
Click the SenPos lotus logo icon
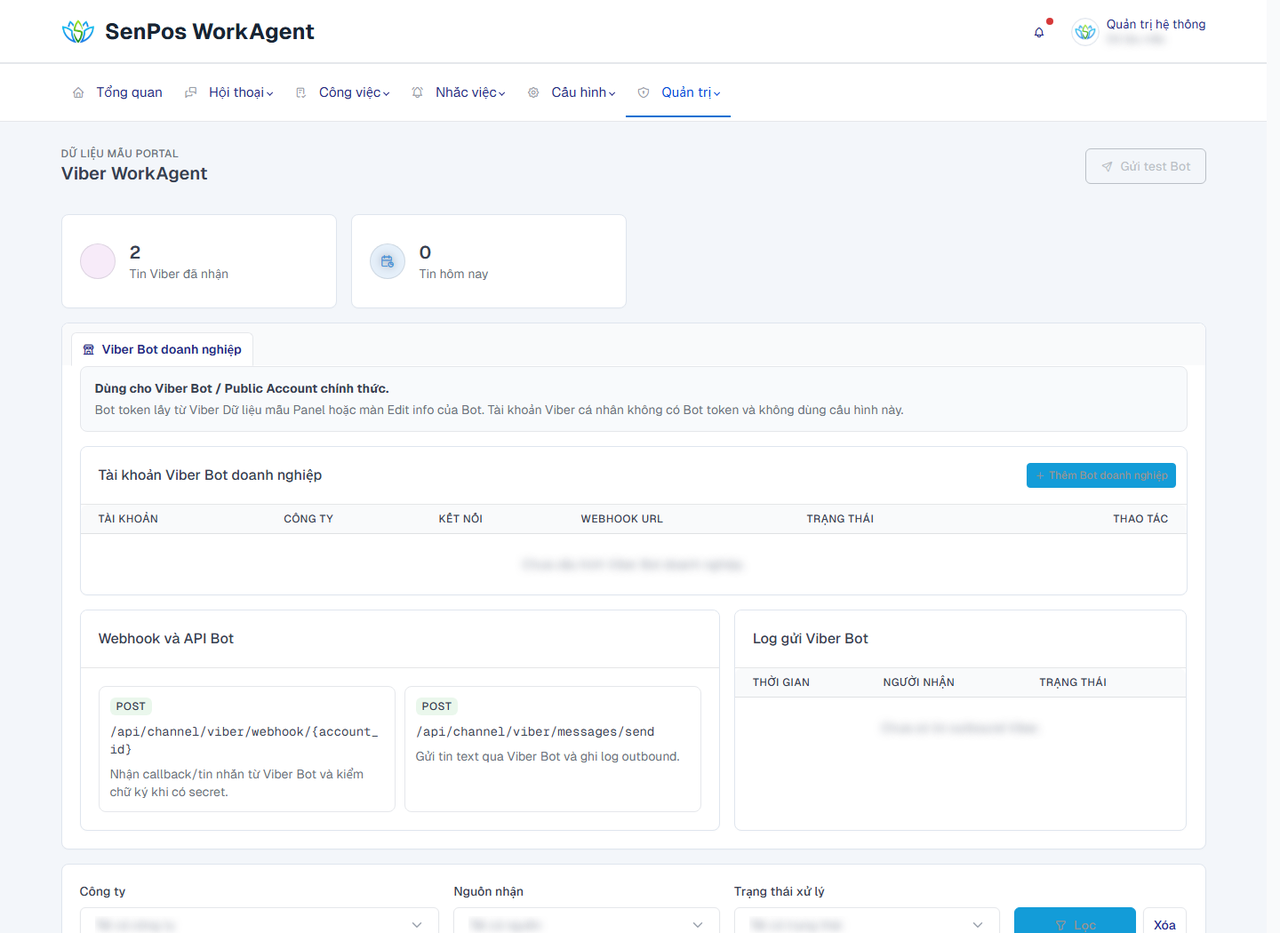pos(77,32)
